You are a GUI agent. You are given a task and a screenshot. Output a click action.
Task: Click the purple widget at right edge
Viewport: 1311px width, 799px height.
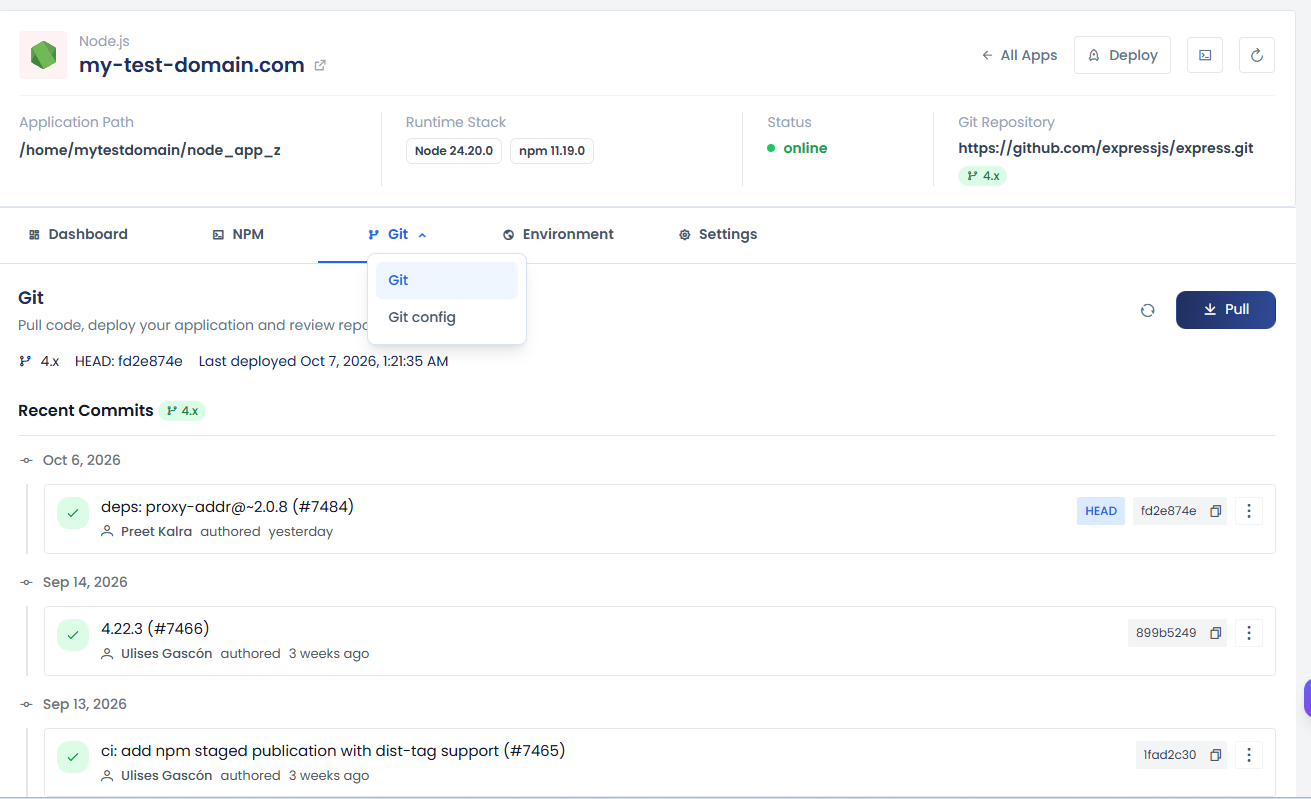pos(1307,699)
